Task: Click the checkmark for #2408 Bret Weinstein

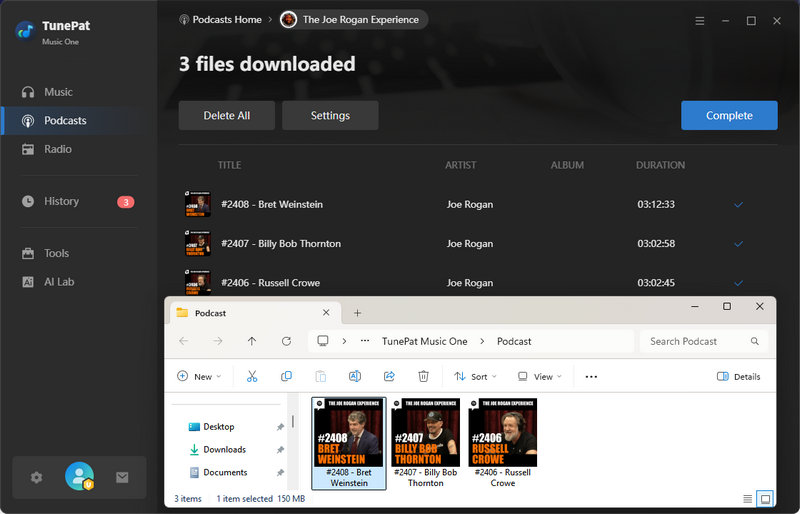Action: coord(738,205)
